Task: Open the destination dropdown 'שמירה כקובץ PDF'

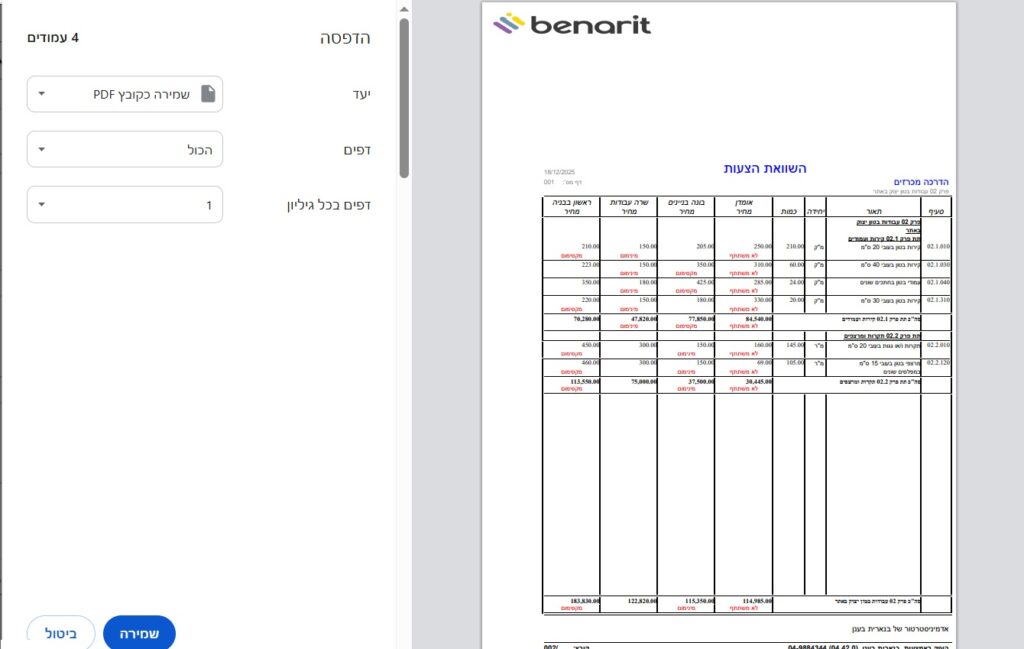Action: tap(125, 94)
